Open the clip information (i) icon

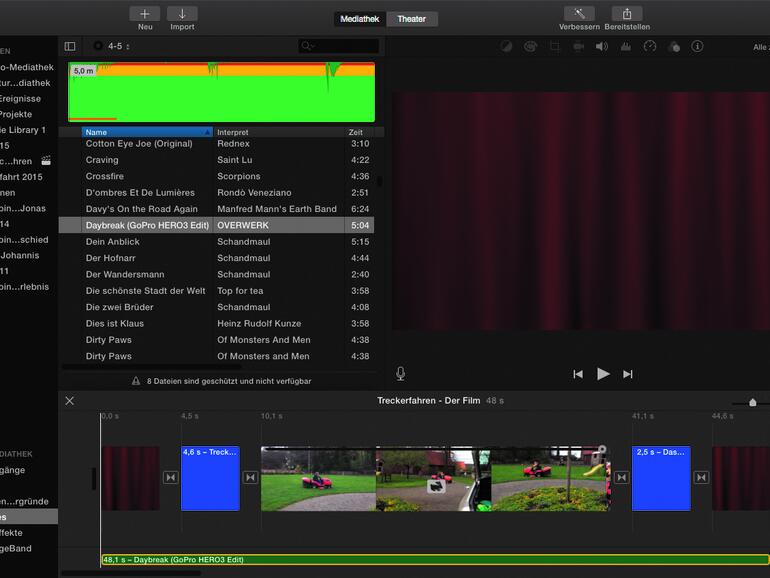(697, 47)
